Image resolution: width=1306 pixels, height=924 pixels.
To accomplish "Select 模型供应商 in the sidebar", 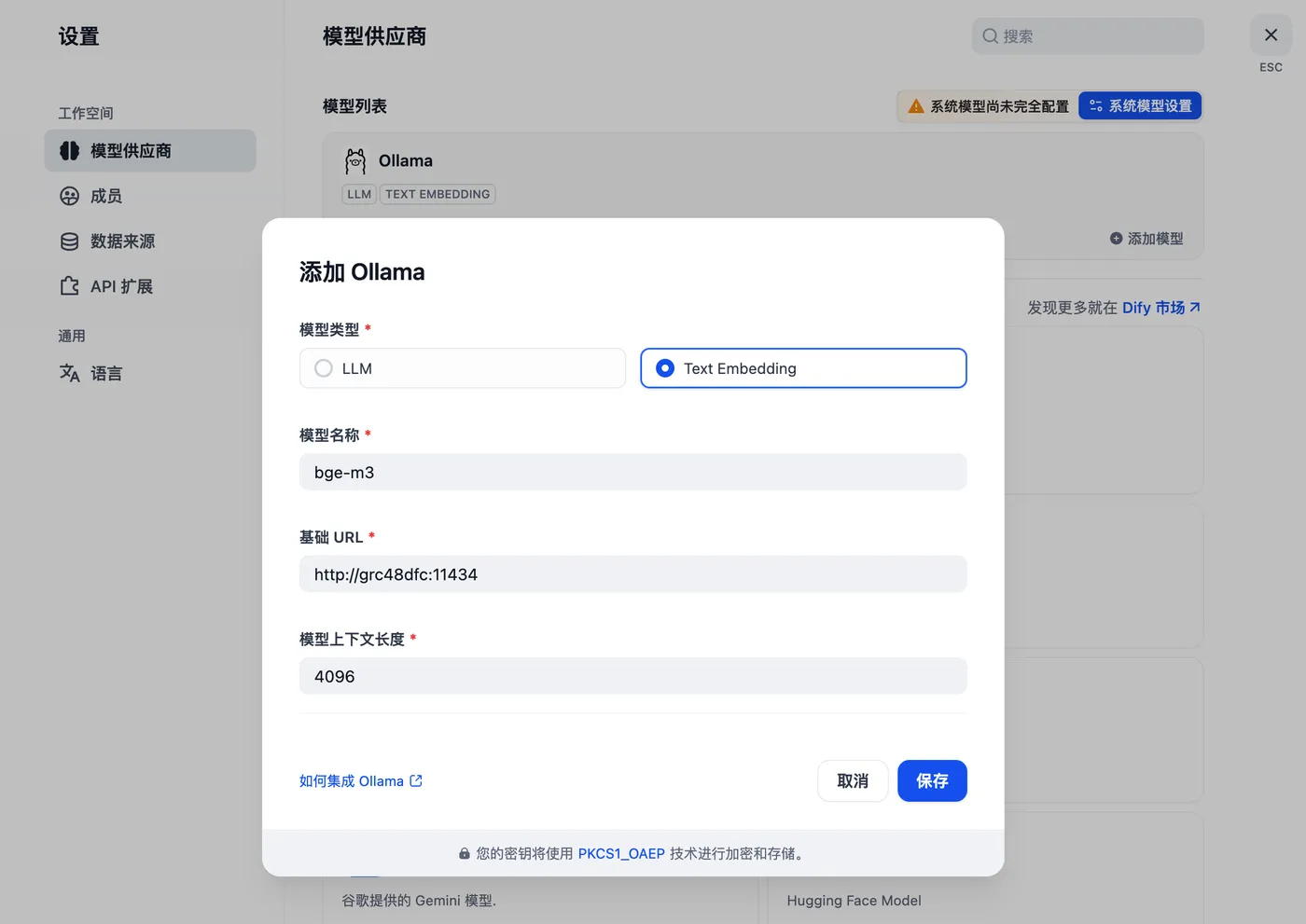I will click(x=150, y=151).
